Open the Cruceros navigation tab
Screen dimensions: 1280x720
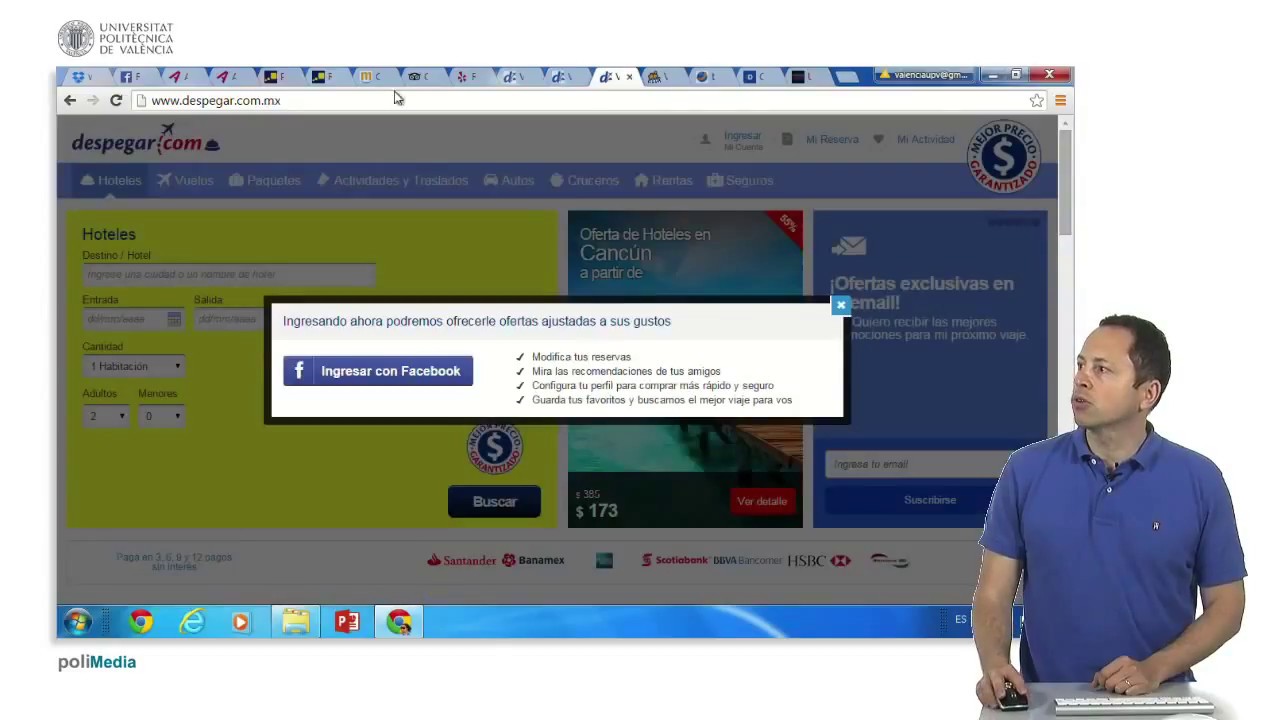(x=585, y=181)
